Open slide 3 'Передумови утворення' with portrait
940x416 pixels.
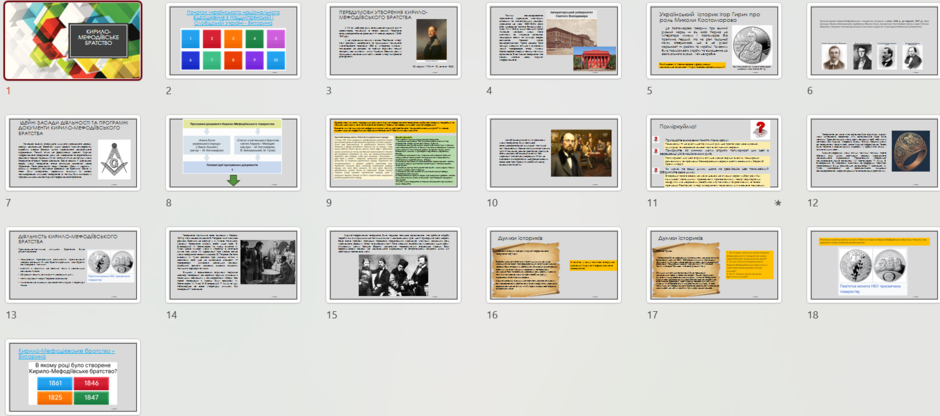click(x=393, y=40)
